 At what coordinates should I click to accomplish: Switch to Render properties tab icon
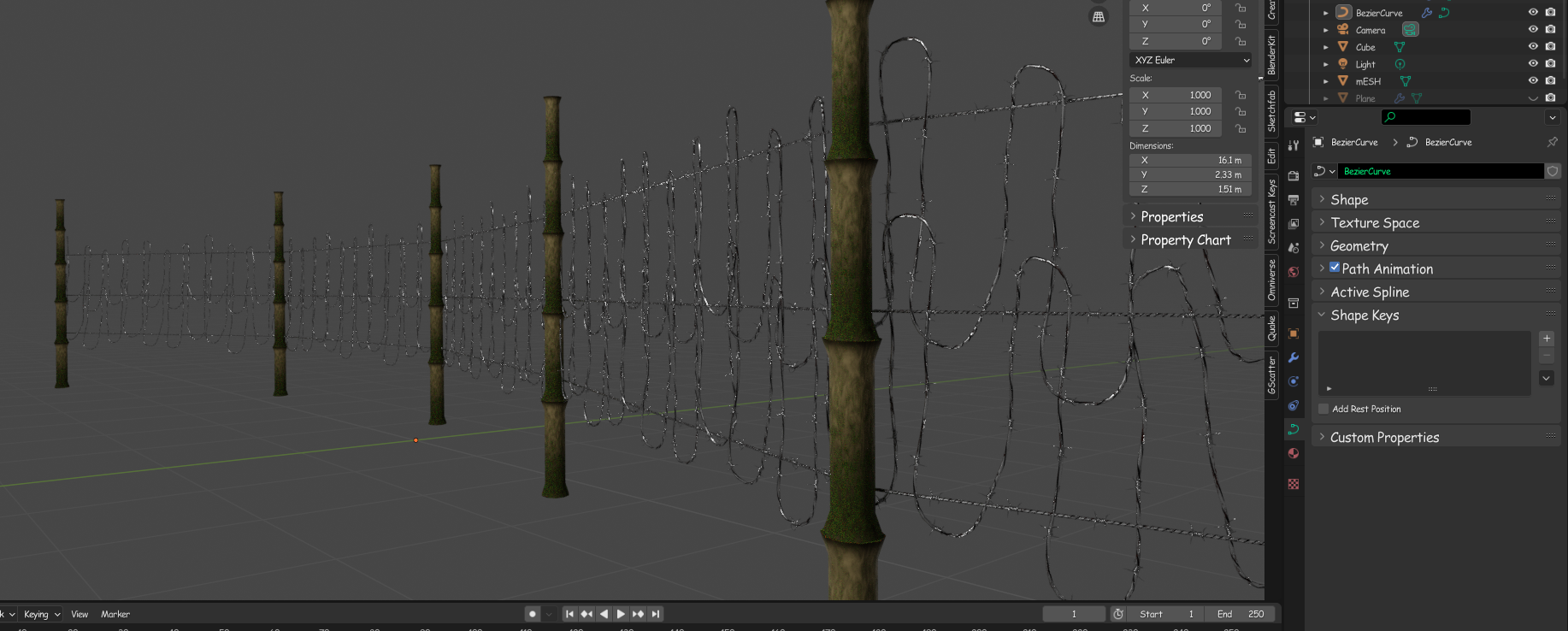coord(1294,175)
